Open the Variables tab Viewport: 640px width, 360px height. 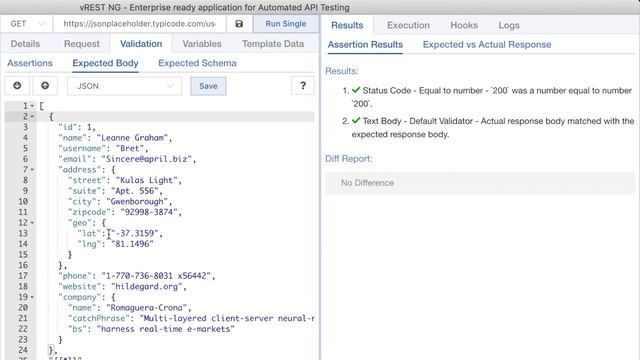coord(202,44)
